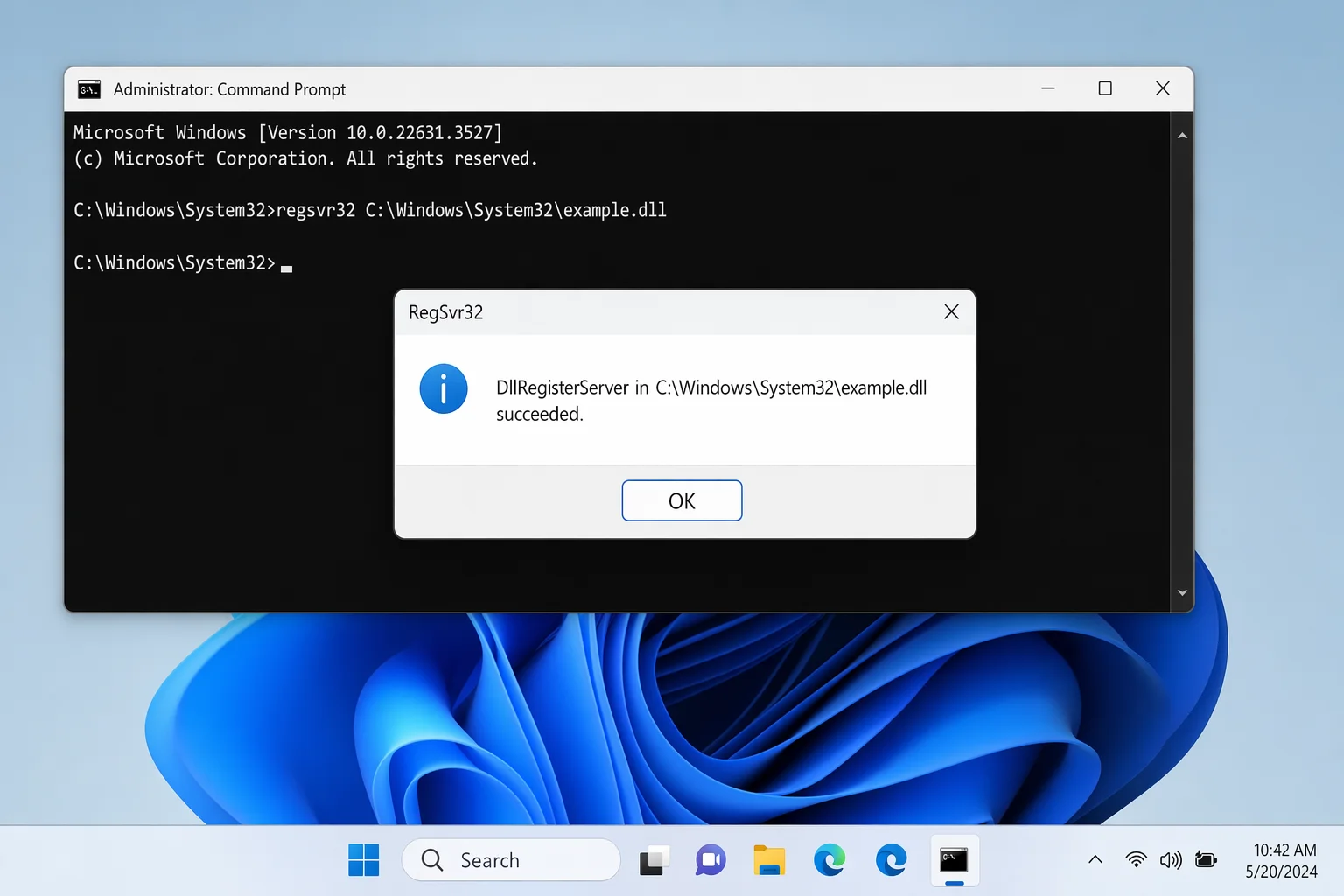Viewport: 1344px width, 896px height.
Task: Click the taskbar Search box
Action: tap(511, 860)
